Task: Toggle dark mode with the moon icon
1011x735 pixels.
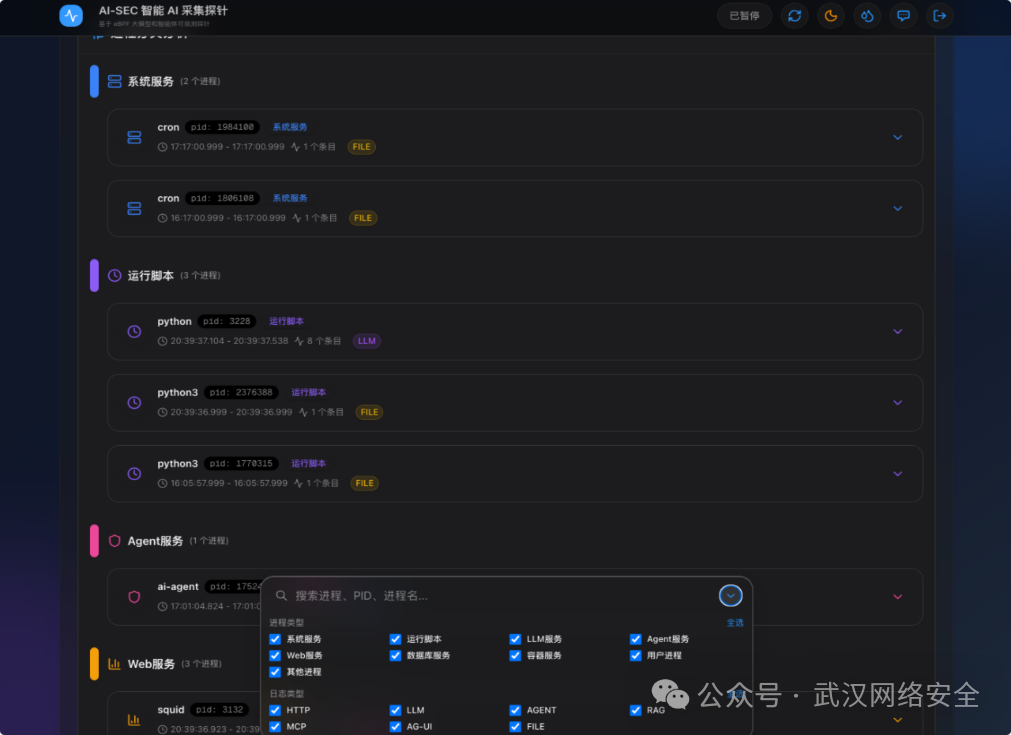Action: tap(830, 15)
